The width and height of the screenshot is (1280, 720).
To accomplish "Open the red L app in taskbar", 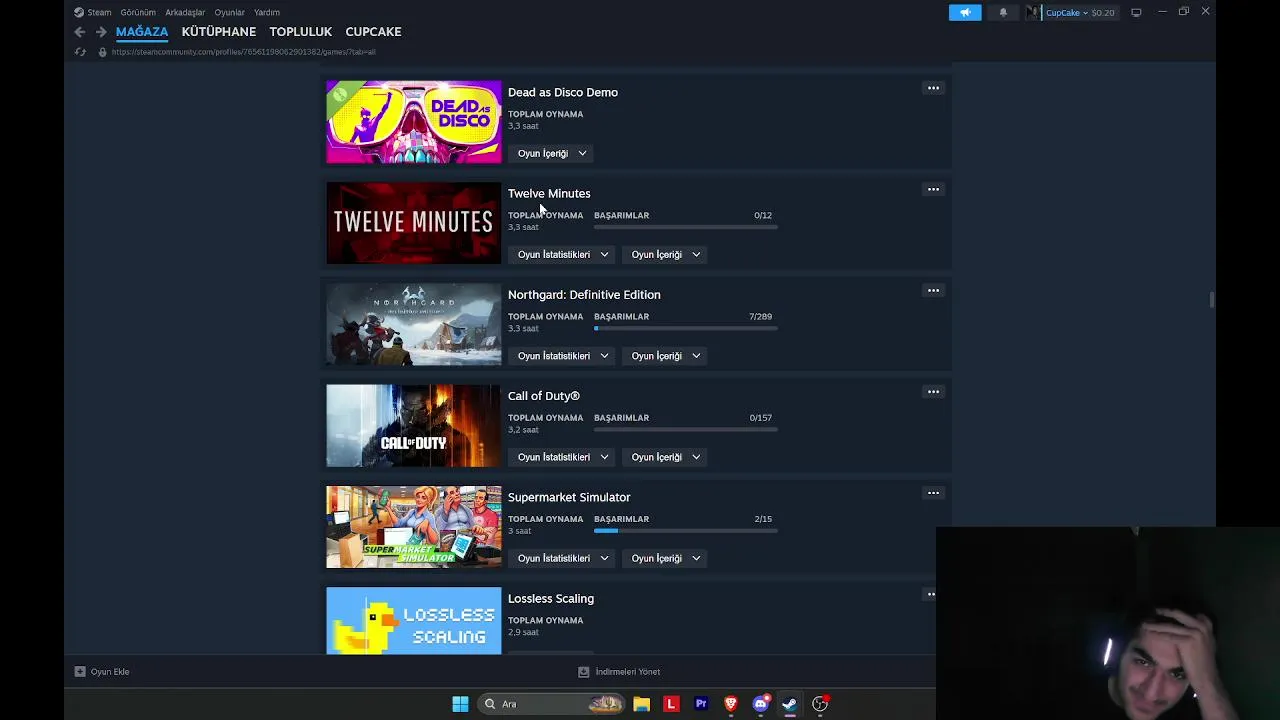I will pyautogui.click(x=671, y=704).
